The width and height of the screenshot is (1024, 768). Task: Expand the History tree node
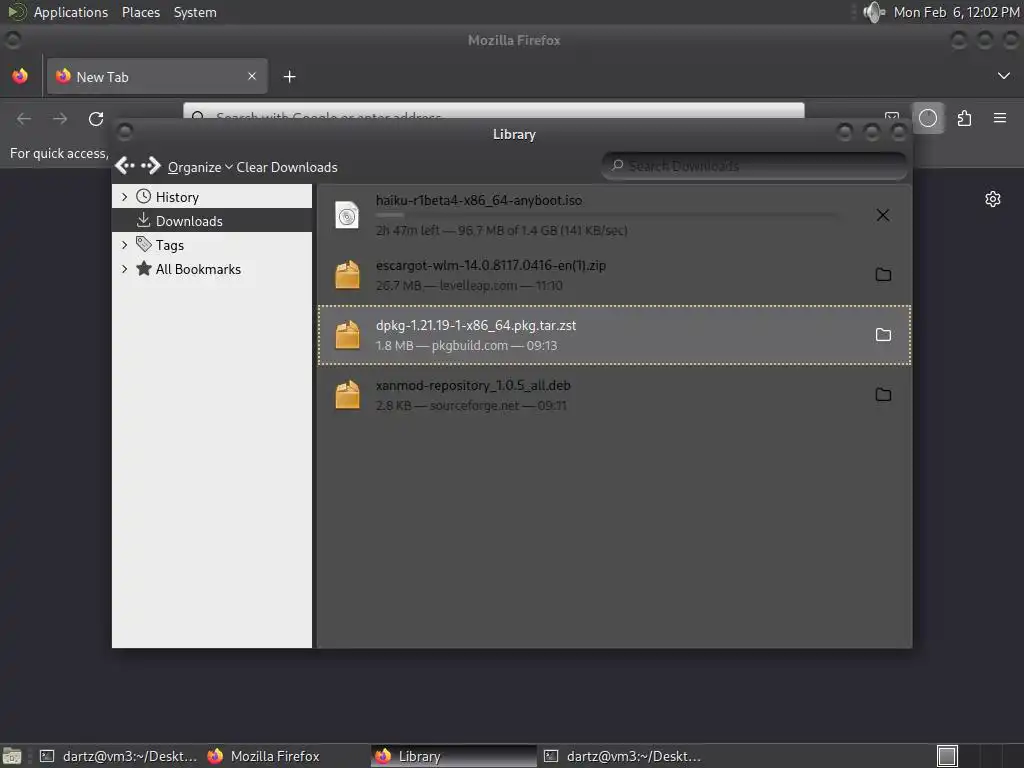tap(125, 197)
